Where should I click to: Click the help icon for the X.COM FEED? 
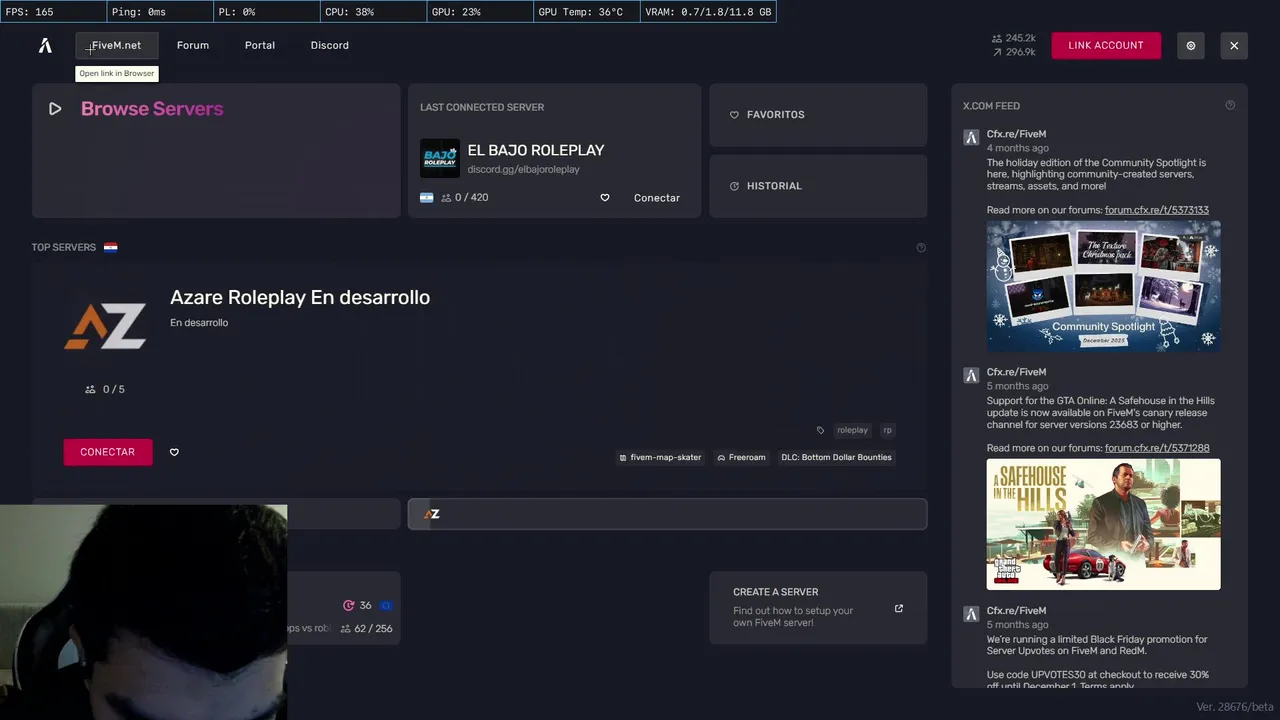coord(1230,105)
